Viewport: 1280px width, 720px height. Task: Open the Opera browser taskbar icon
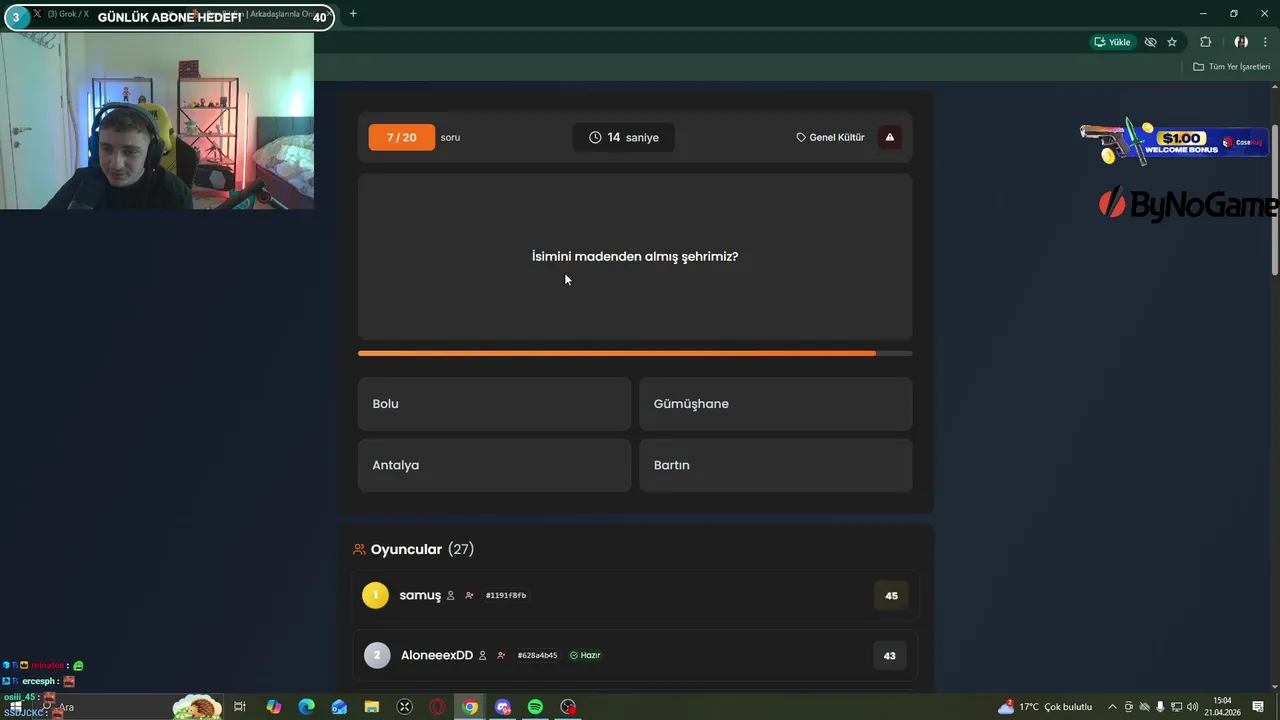(437, 707)
